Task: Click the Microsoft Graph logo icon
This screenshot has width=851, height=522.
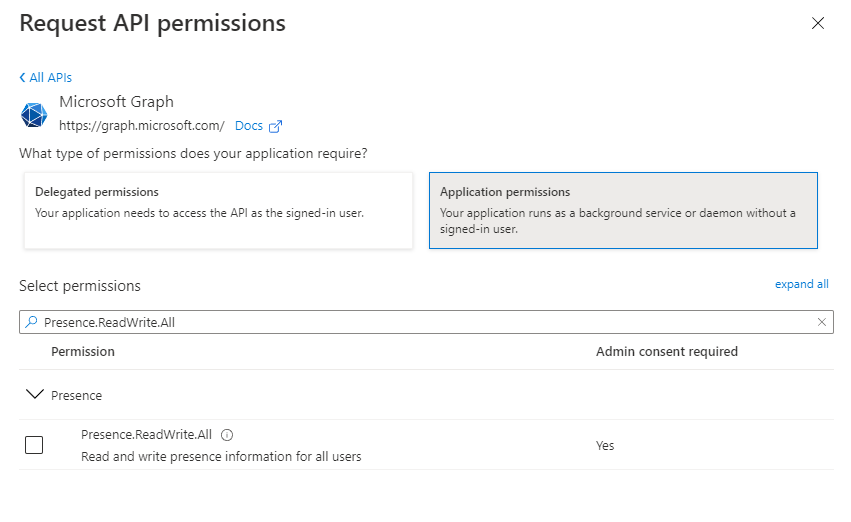Action: tap(34, 115)
